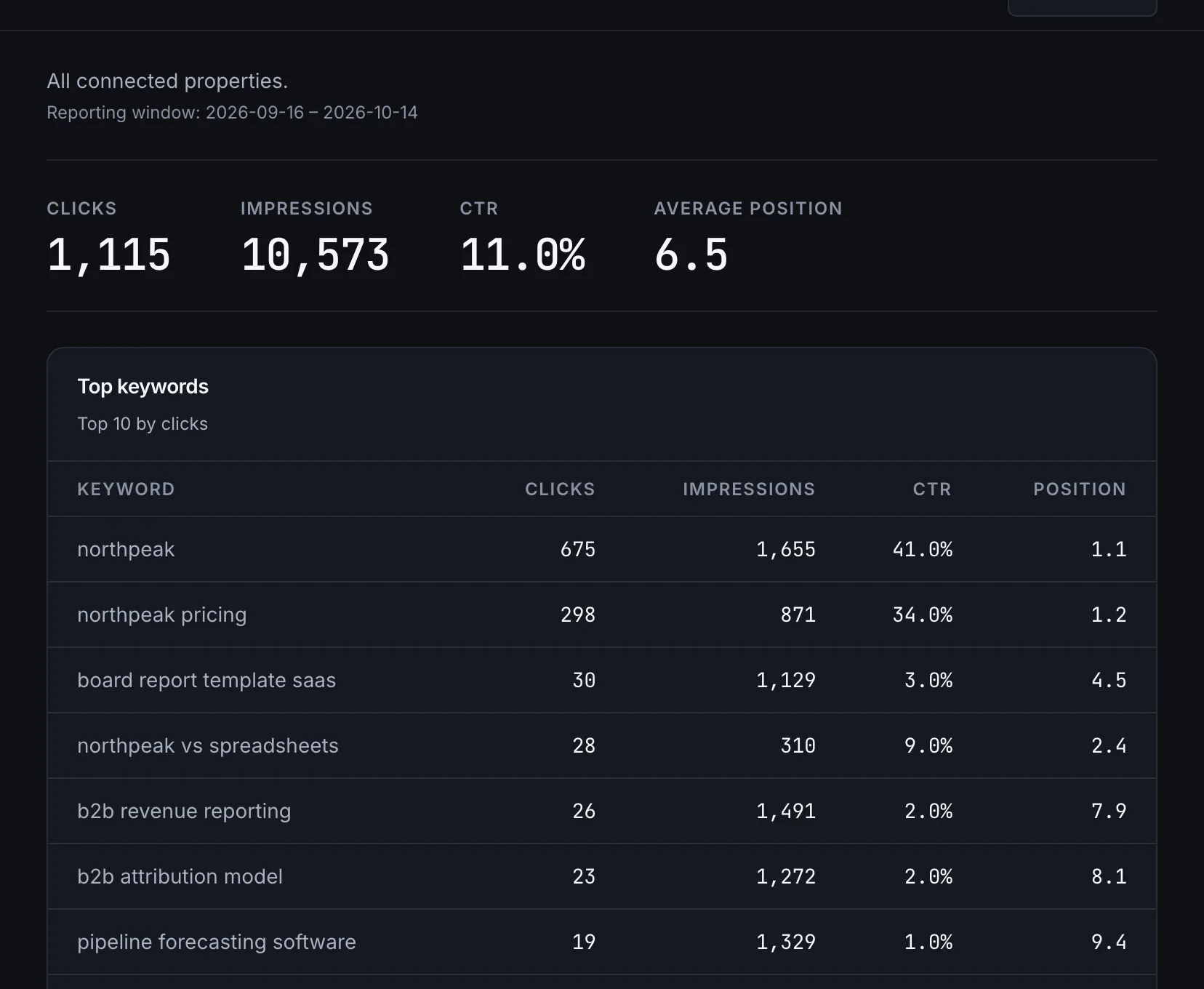The width and height of the screenshot is (1204, 989).
Task: Click the 8.1 position cell
Action: (1109, 876)
